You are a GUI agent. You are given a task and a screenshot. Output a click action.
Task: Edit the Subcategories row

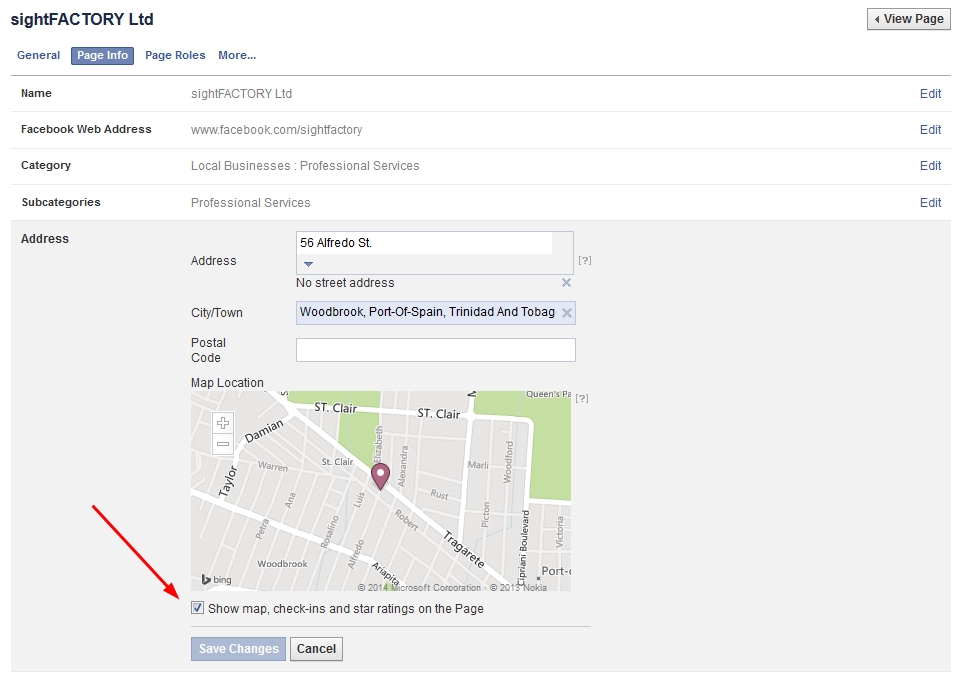click(930, 203)
